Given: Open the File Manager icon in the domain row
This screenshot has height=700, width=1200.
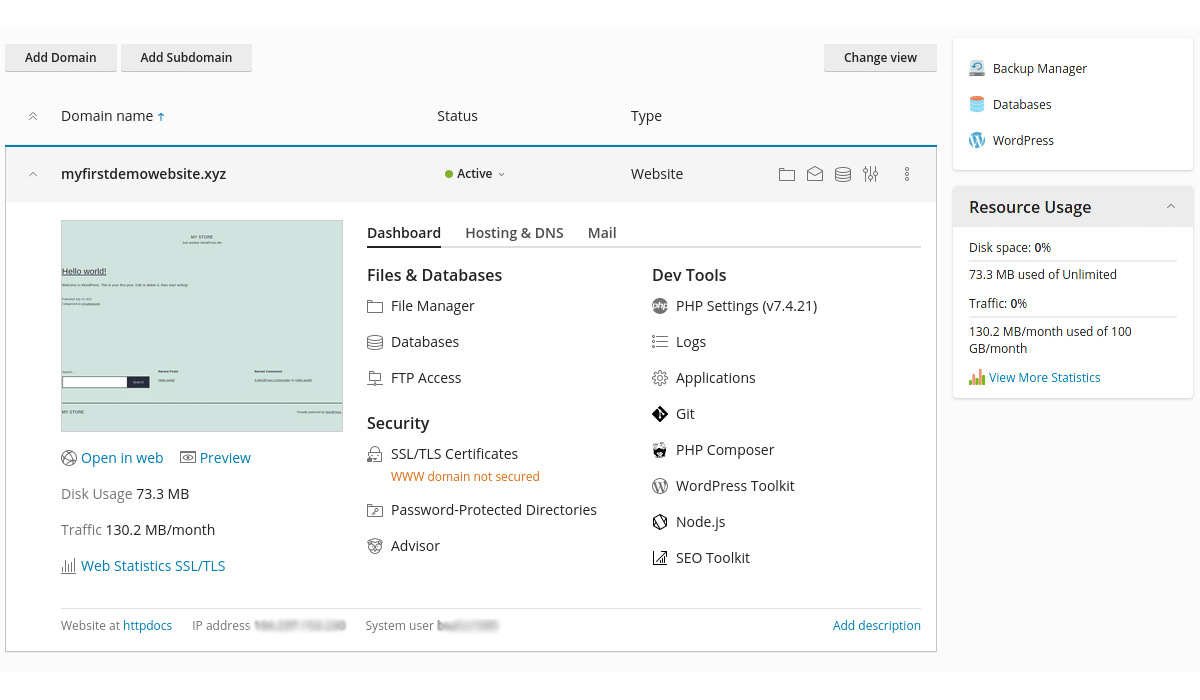Looking at the screenshot, I should point(786,173).
